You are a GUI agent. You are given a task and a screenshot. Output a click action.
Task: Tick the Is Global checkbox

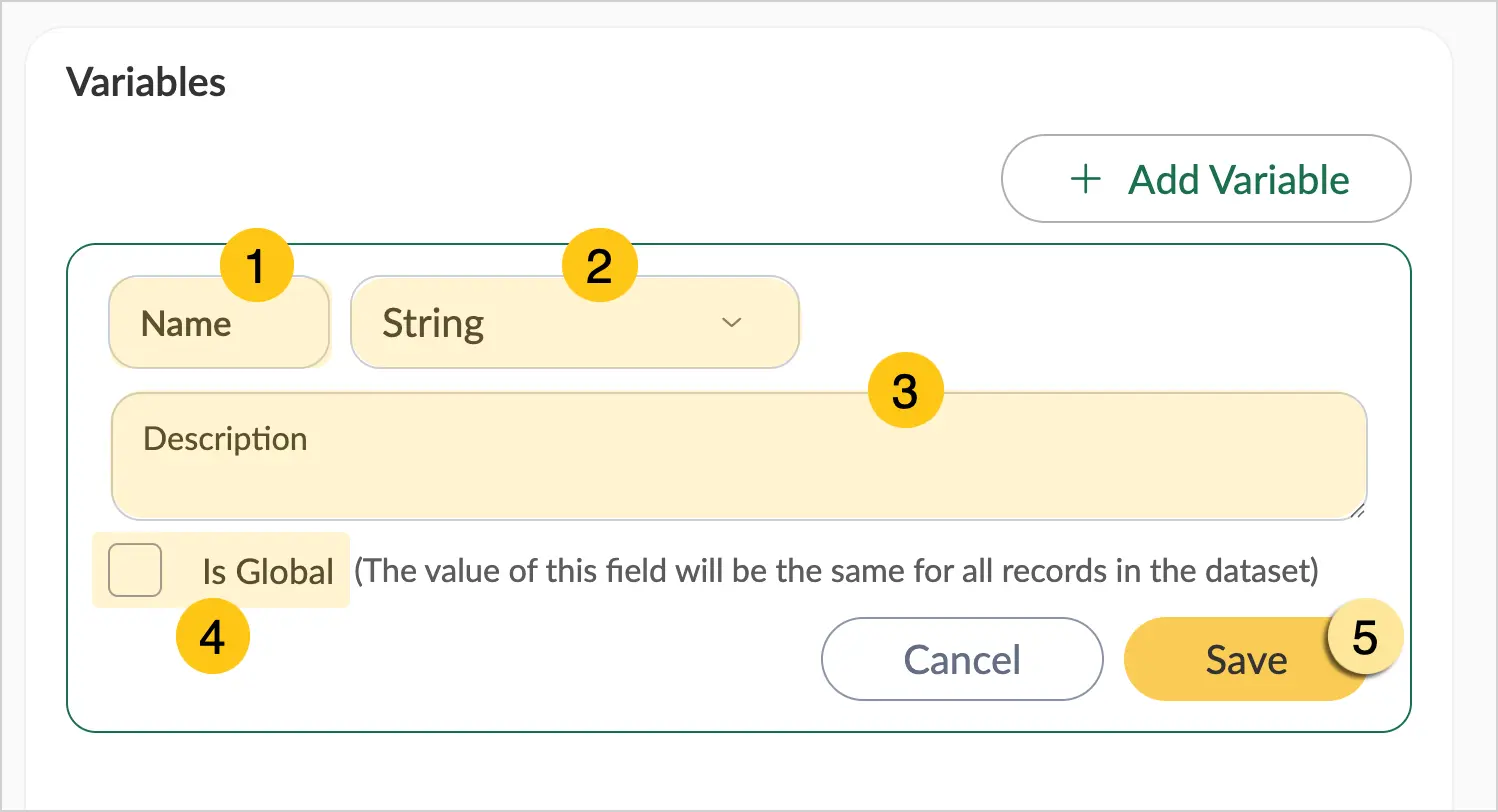click(x=135, y=570)
